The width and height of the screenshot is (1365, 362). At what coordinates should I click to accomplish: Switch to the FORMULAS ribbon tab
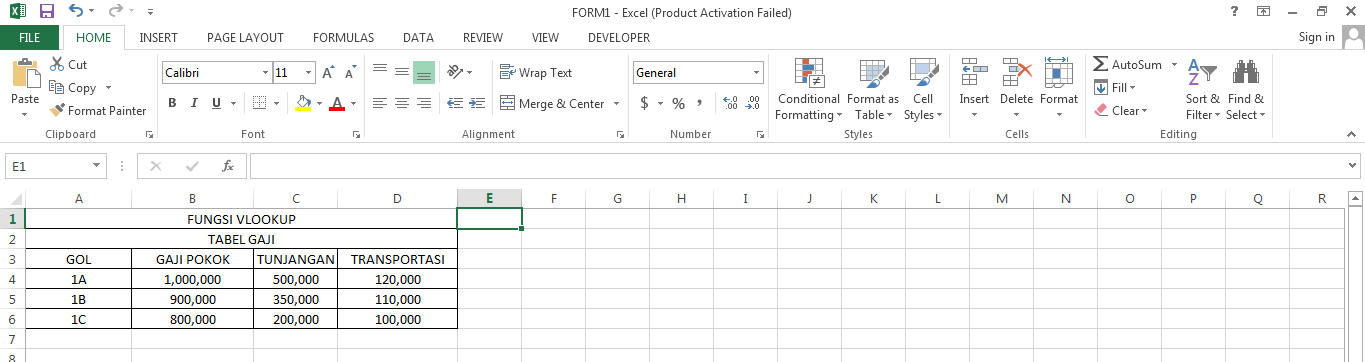coord(343,38)
